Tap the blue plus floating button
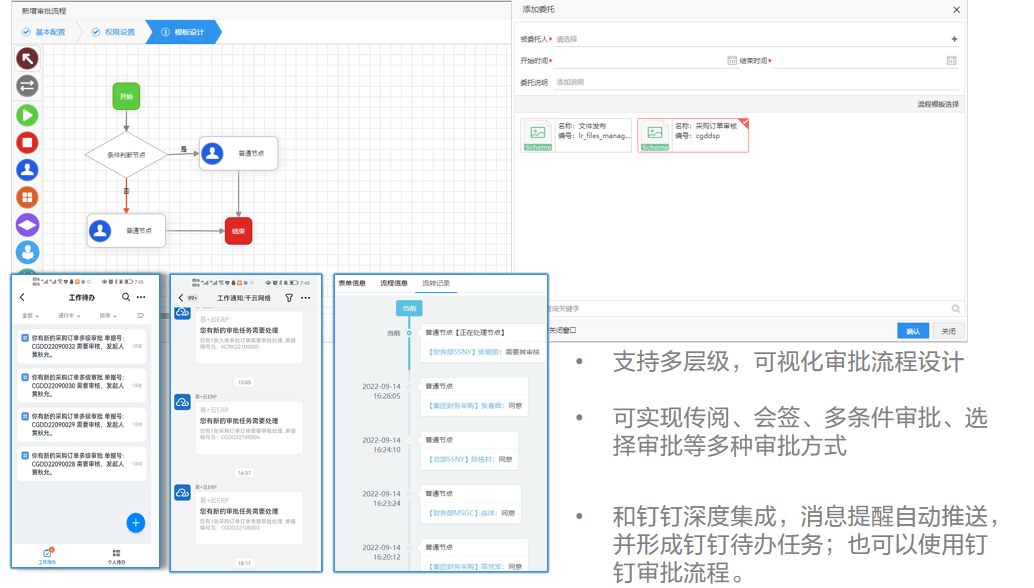The width and height of the screenshot is (1034, 588). 136,523
